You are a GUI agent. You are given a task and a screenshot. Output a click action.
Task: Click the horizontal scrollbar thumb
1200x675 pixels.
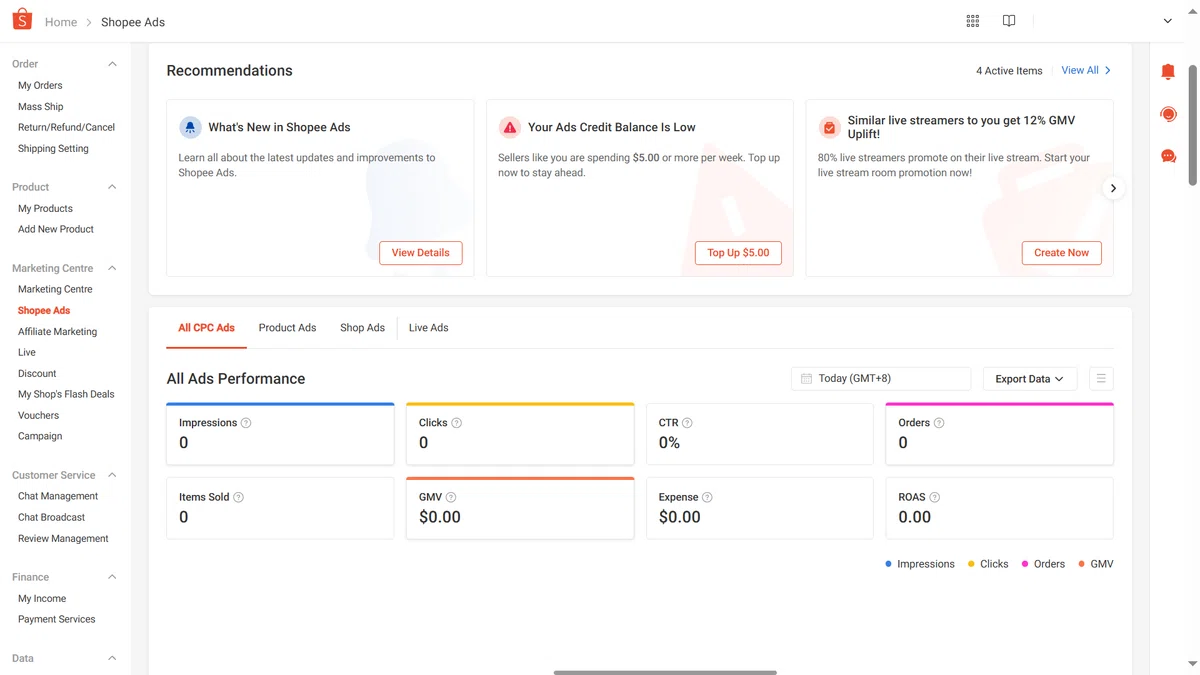[x=665, y=672]
